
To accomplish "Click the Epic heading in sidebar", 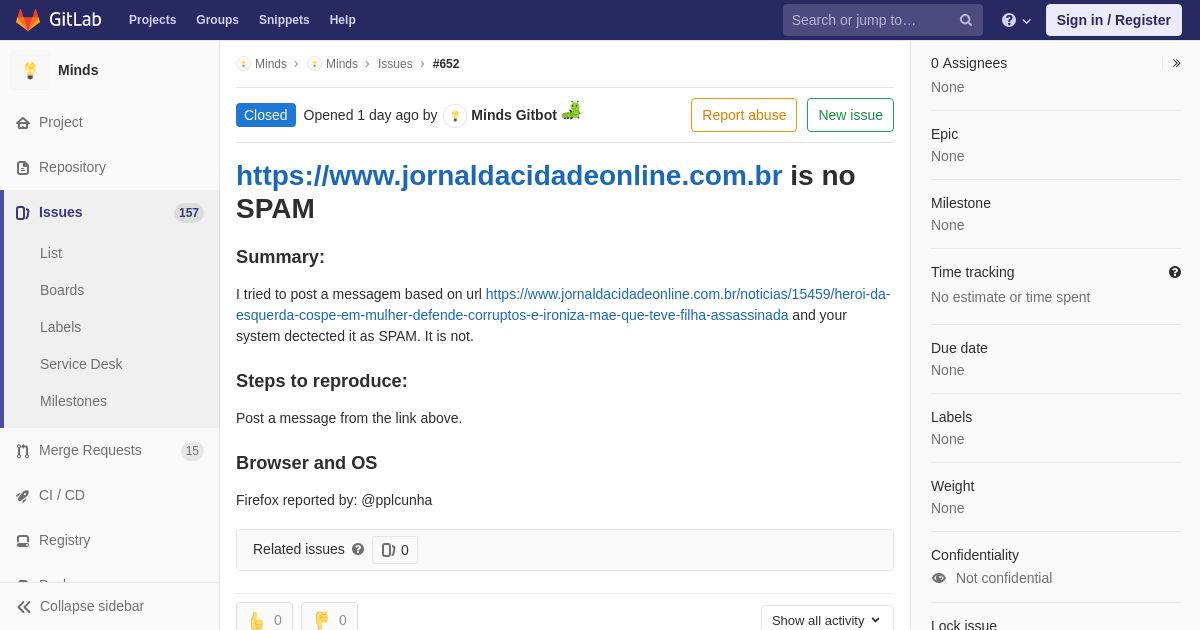I will (x=944, y=134).
